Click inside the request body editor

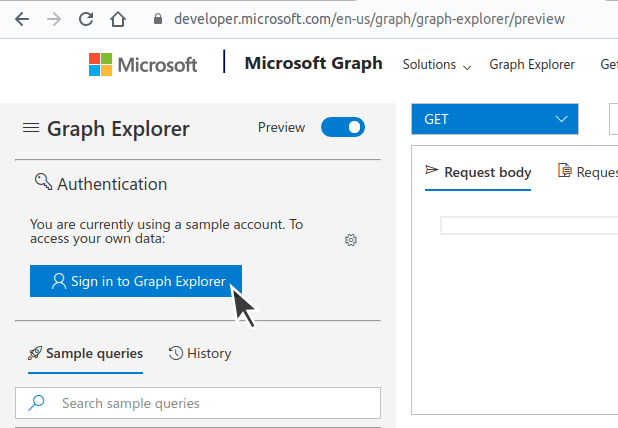click(529, 225)
